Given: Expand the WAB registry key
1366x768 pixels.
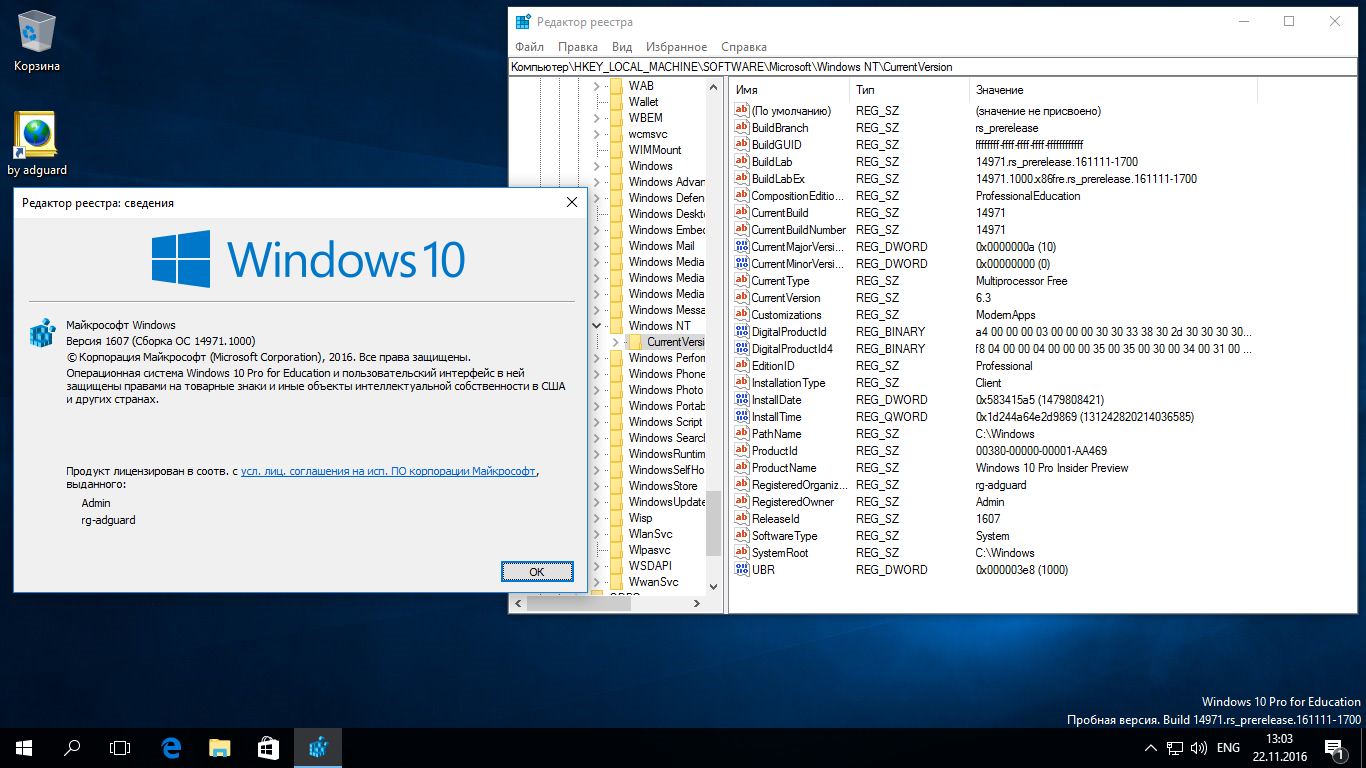Looking at the screenshot, I should [597, 86].
